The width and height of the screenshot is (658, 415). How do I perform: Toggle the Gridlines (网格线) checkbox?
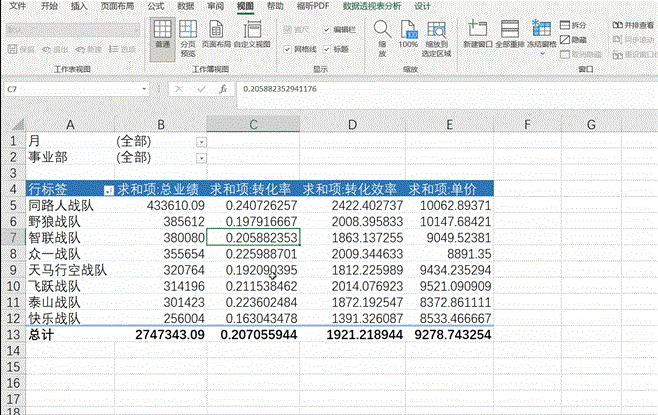290,48
